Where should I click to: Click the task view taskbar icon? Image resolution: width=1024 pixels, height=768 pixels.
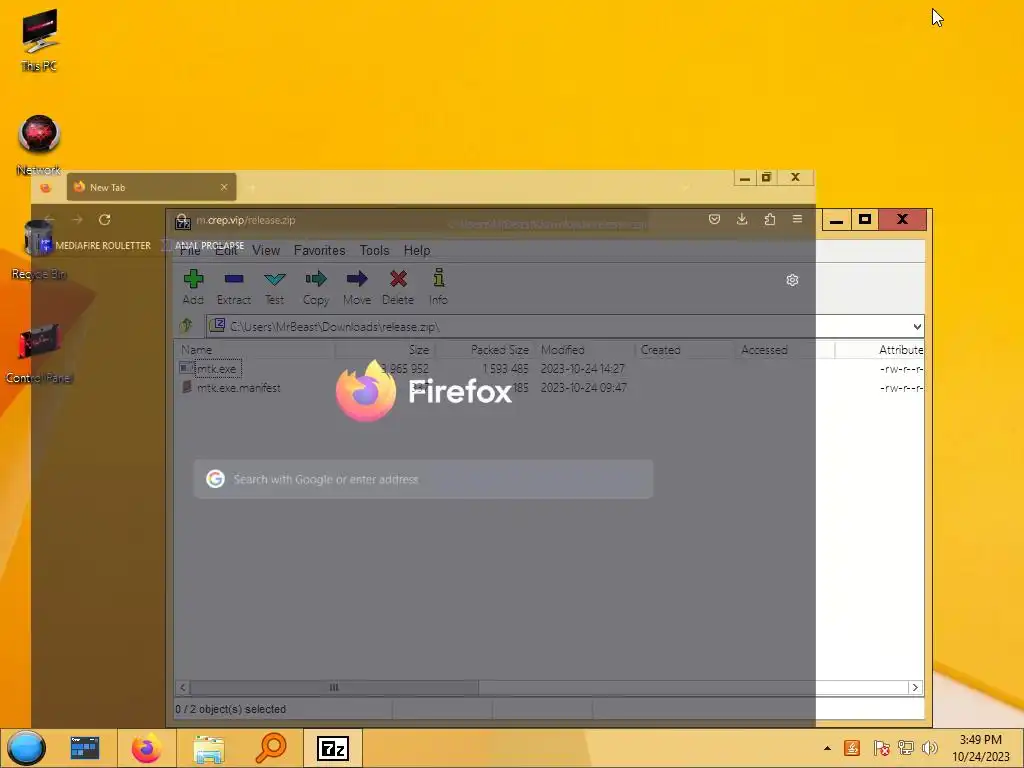click(85, 748)
